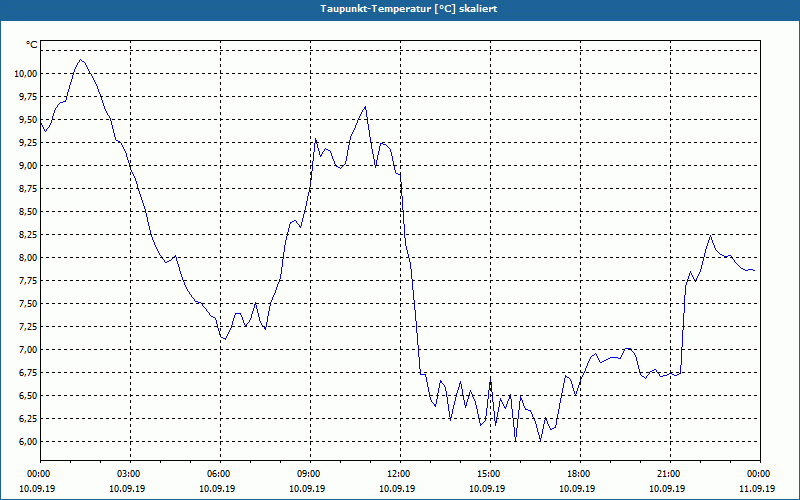Click the 8,25 y-axis value
This screenshot has height=500, width=800.
pyautogui.click(x=27, y=234)
